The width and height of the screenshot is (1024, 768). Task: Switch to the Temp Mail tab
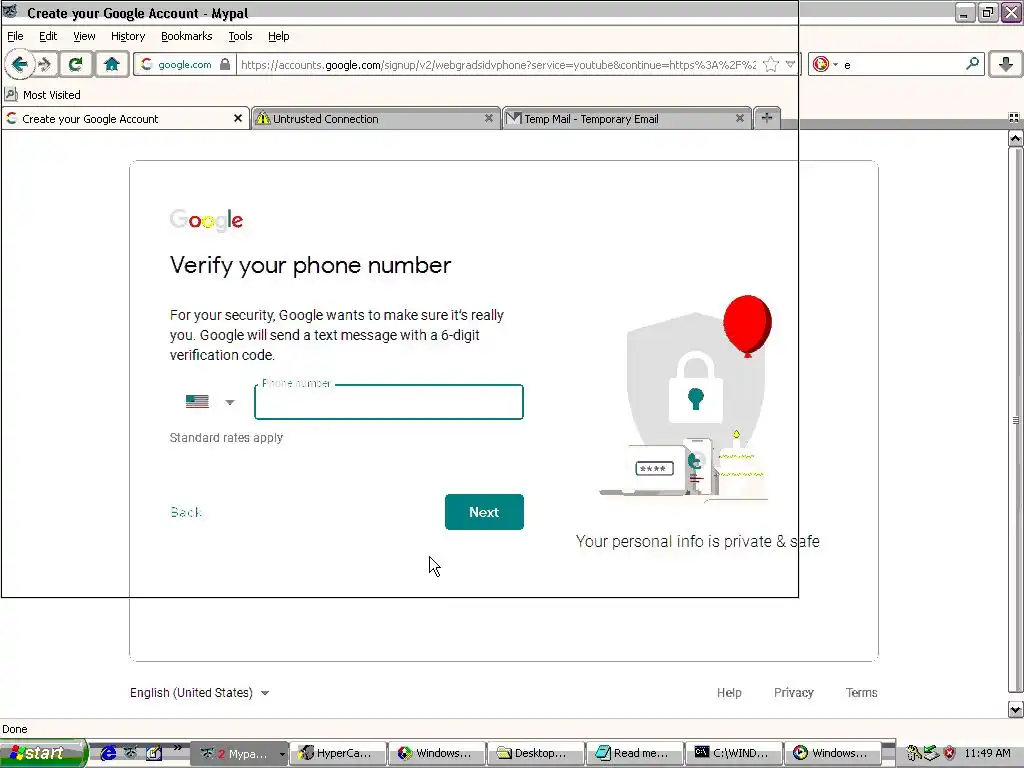click(x=626, y=119)
